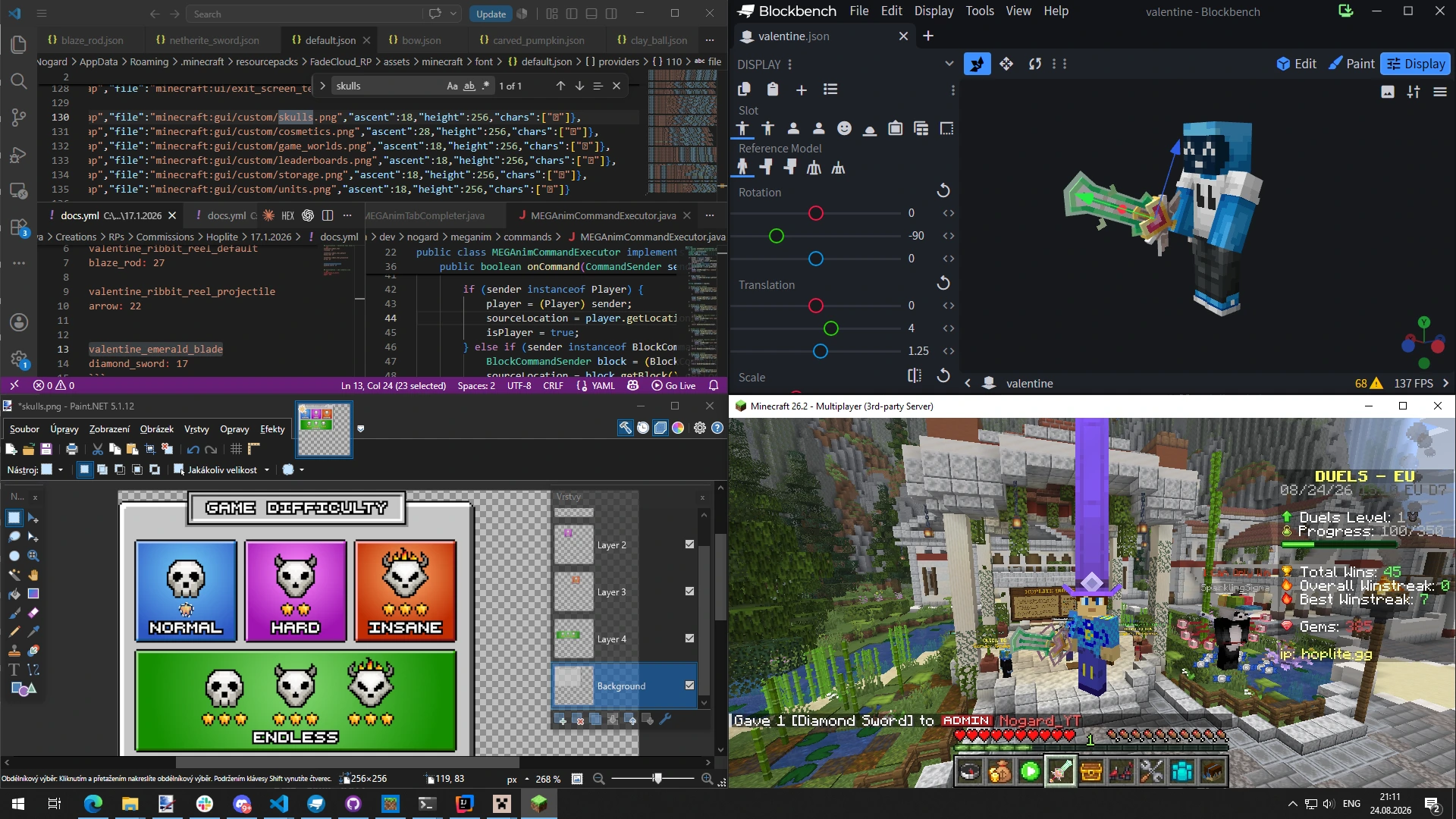Open VS Code Copilot chat dropdown arrow

453,14
